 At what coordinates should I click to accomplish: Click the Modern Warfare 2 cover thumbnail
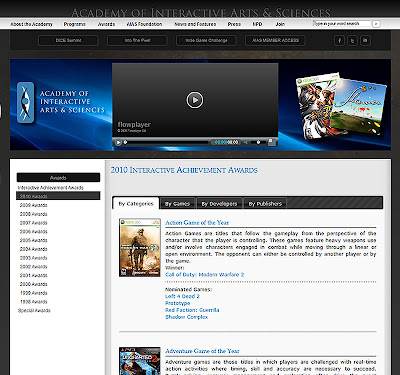(x=140, y=247)
